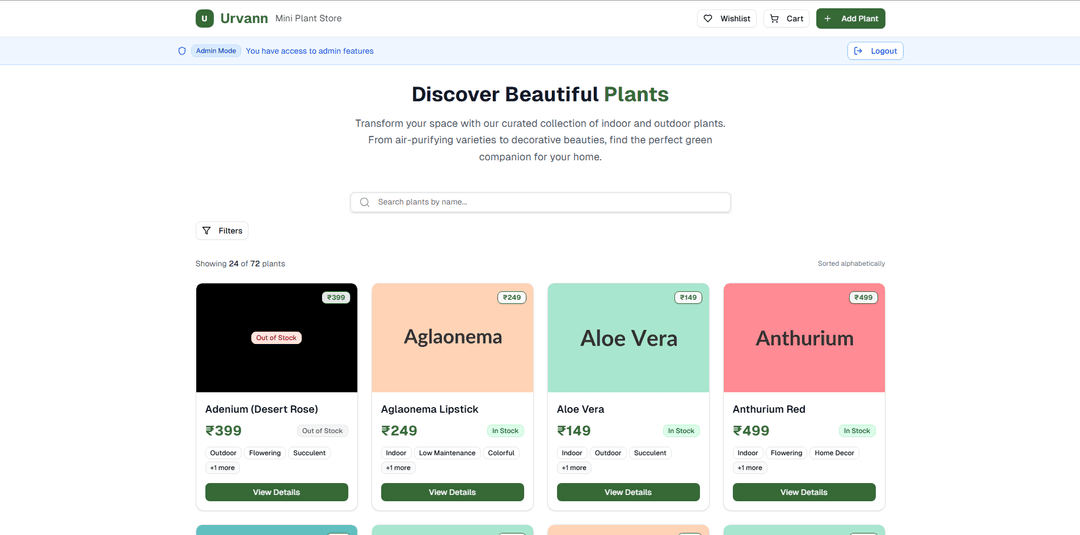This screenshot has height=535, width=1080.
Task: Click the green Urvann logo icon
Action: point(204,18)
